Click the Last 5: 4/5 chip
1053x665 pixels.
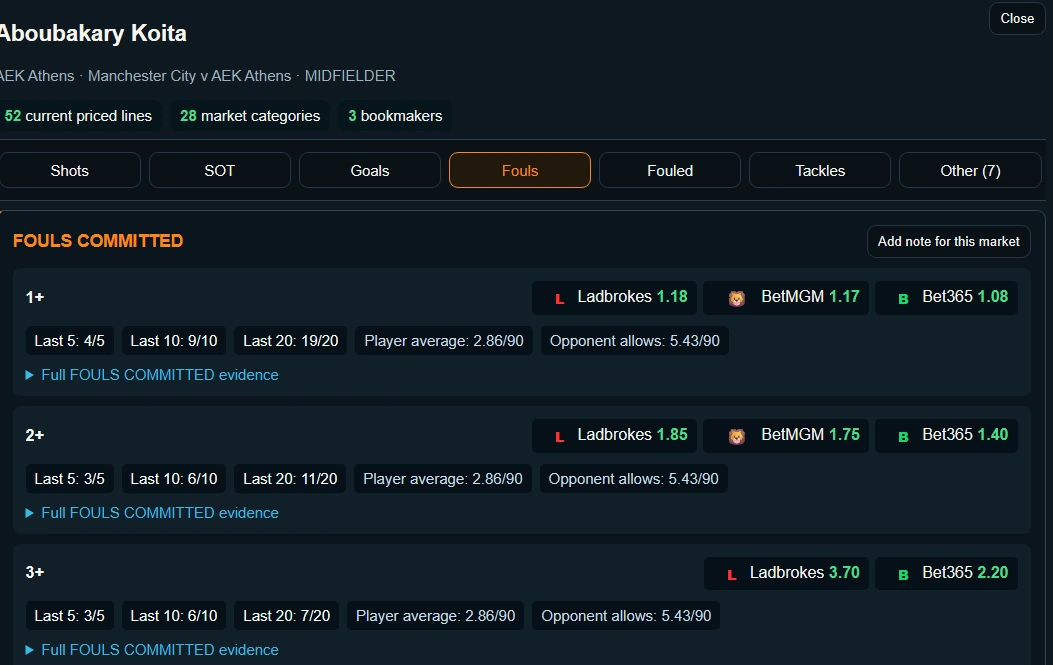click(x=69, y=341)
